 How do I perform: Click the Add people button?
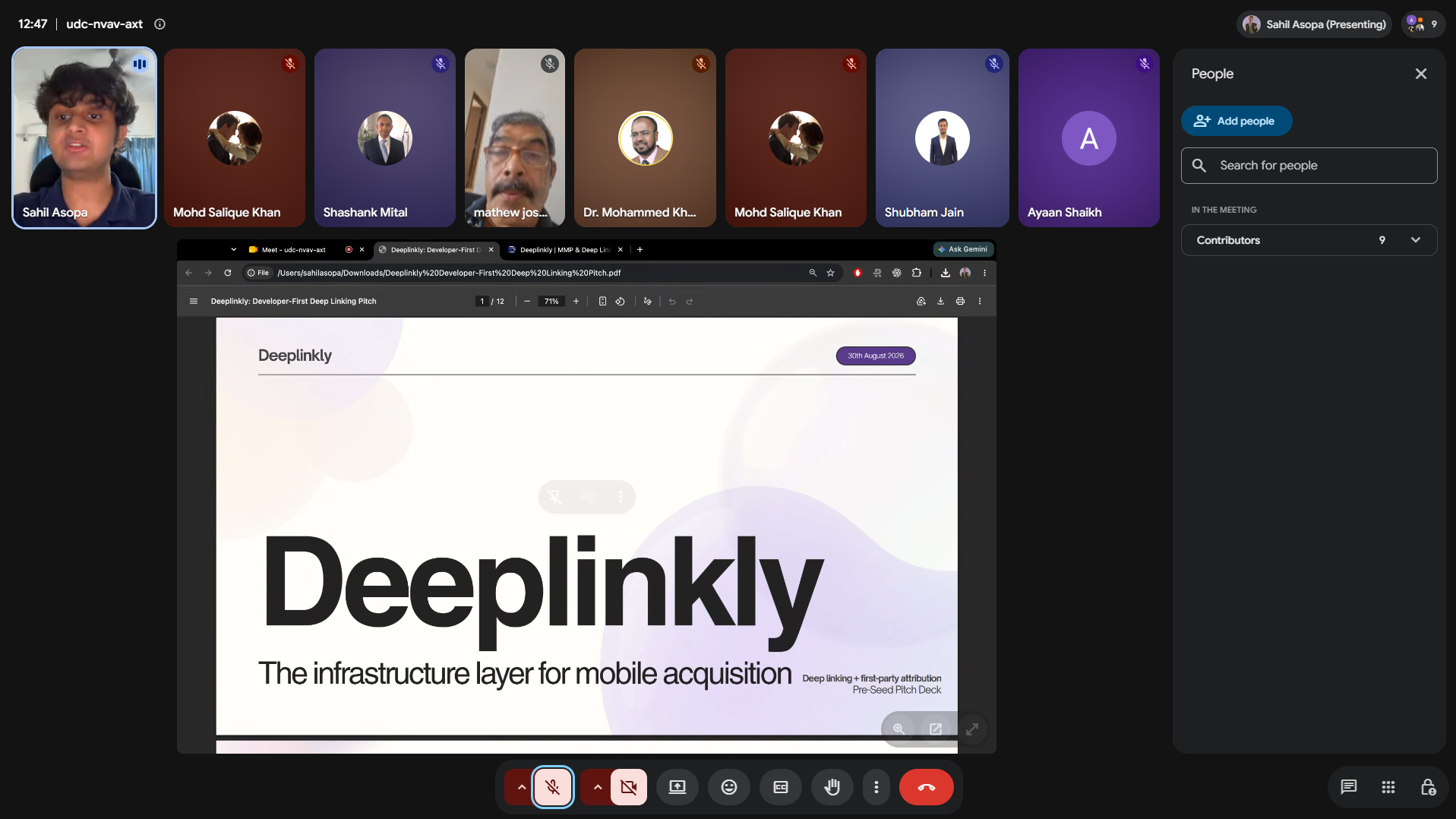point(1236,121)
